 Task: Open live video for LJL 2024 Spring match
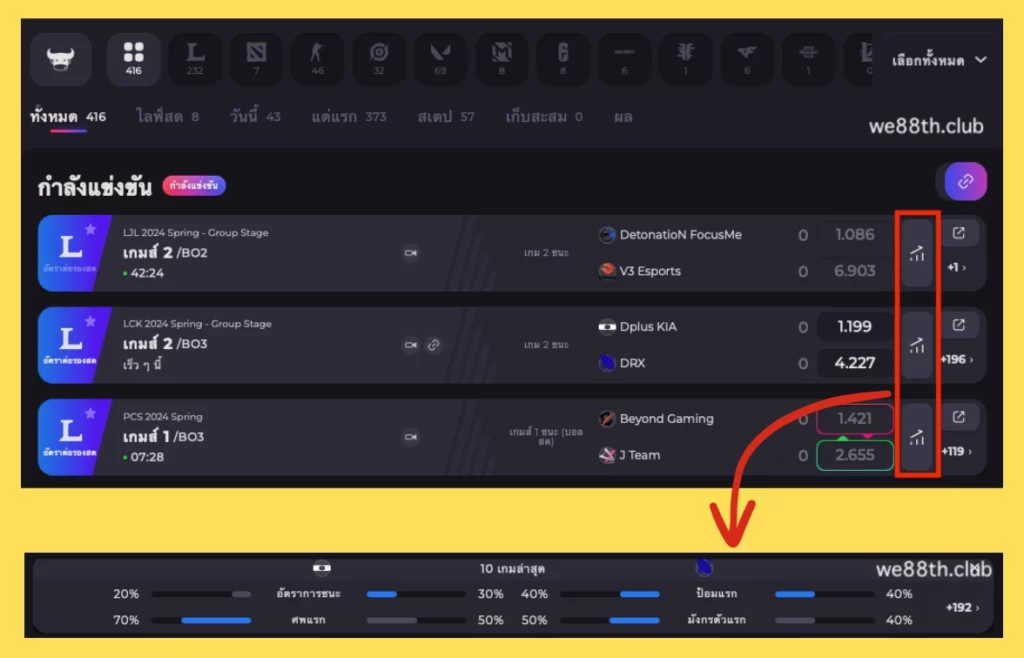coord(411,253)
